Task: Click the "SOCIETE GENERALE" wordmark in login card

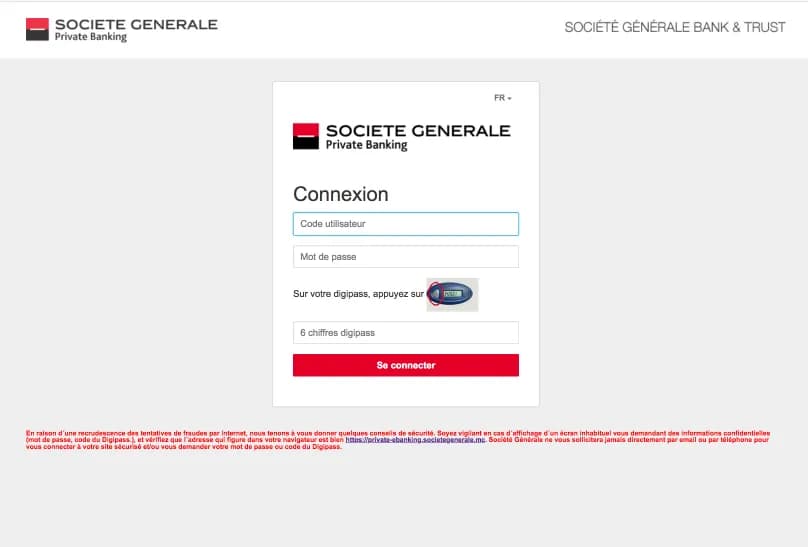Action: [418, 130]
